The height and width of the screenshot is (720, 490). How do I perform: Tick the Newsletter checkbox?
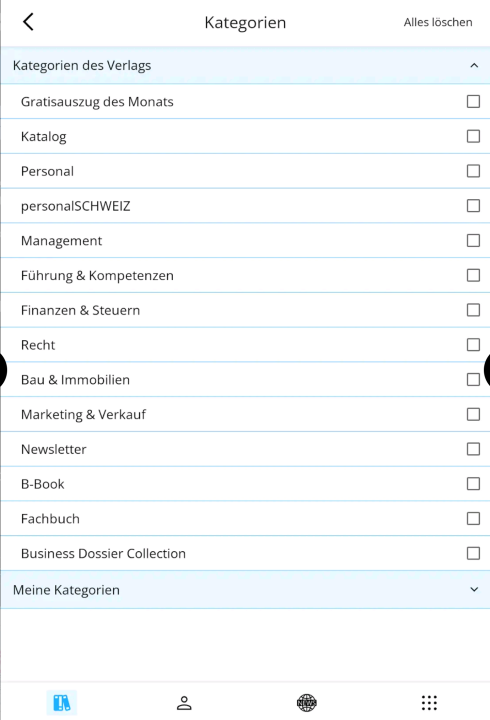pyautogui.click(x=473, y=449)
